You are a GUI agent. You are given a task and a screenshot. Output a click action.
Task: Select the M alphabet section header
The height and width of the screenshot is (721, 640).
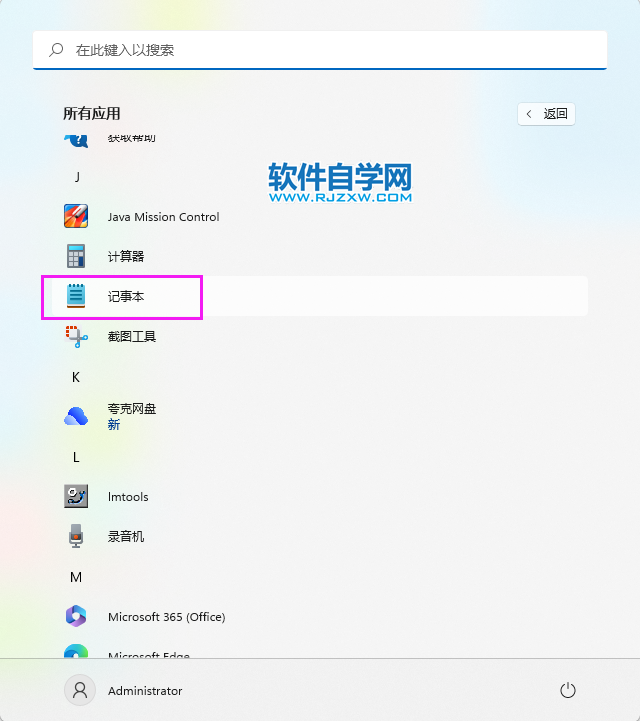(76, 577)
